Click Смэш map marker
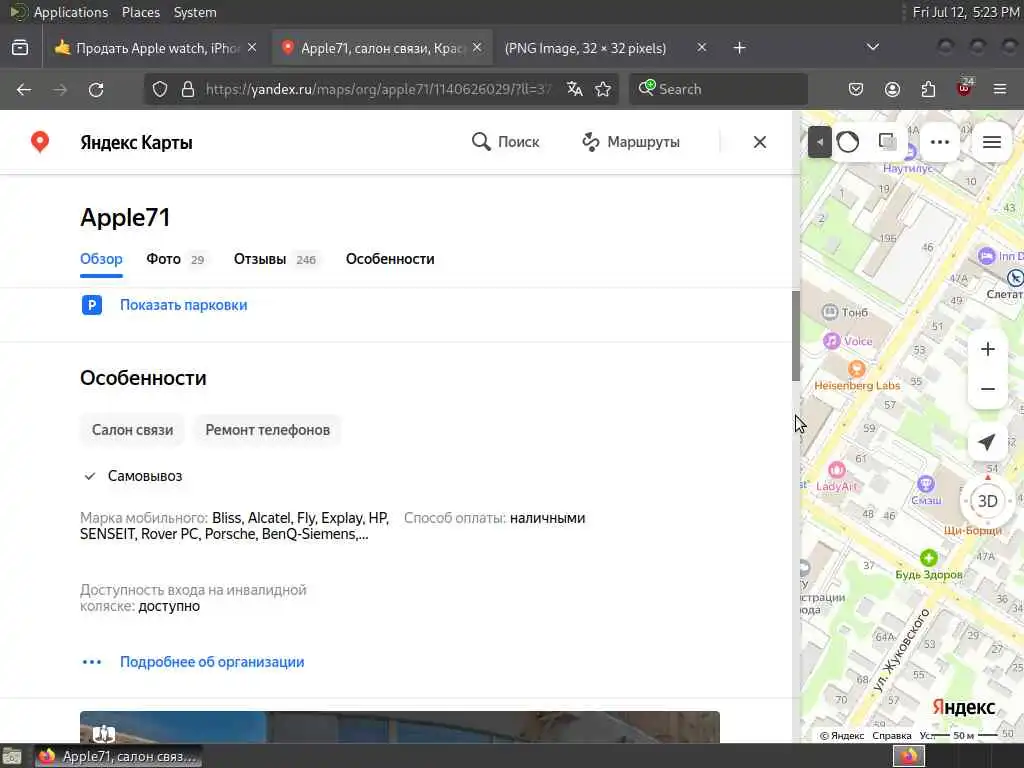The height and width of the screenshot is (768, 1024). (925, 484)
